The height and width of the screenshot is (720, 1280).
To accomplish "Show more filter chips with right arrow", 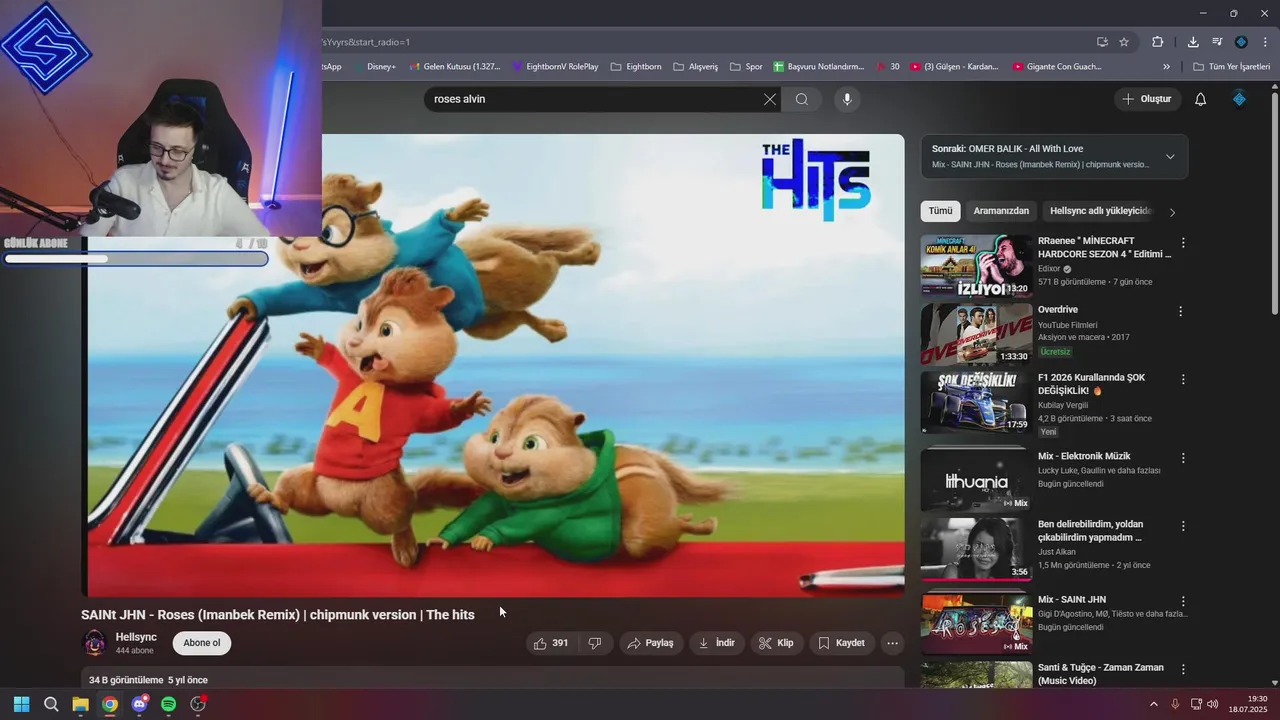I will point(1172,212).
